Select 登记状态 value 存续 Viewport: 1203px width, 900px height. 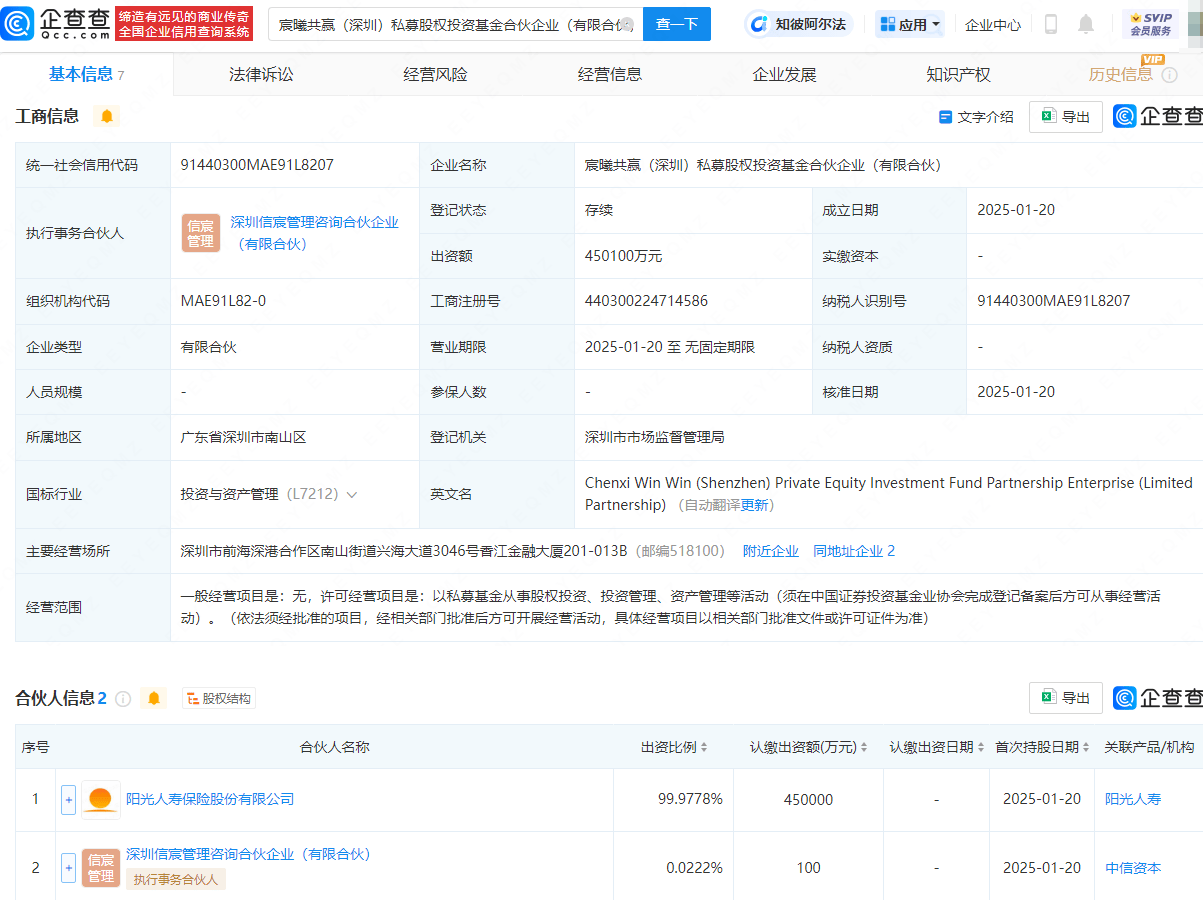[x=599, y=210]
